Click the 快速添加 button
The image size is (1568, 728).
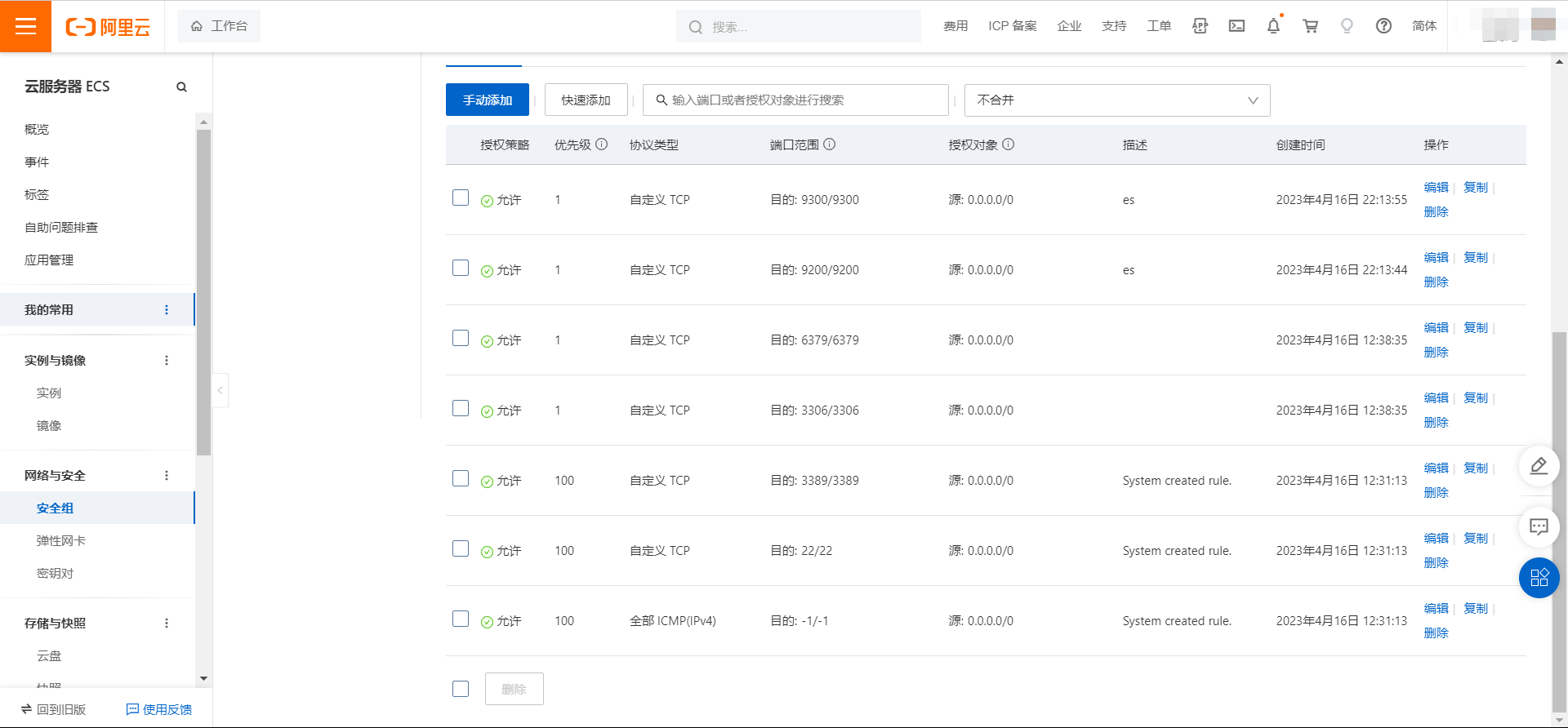pos(586,100)
